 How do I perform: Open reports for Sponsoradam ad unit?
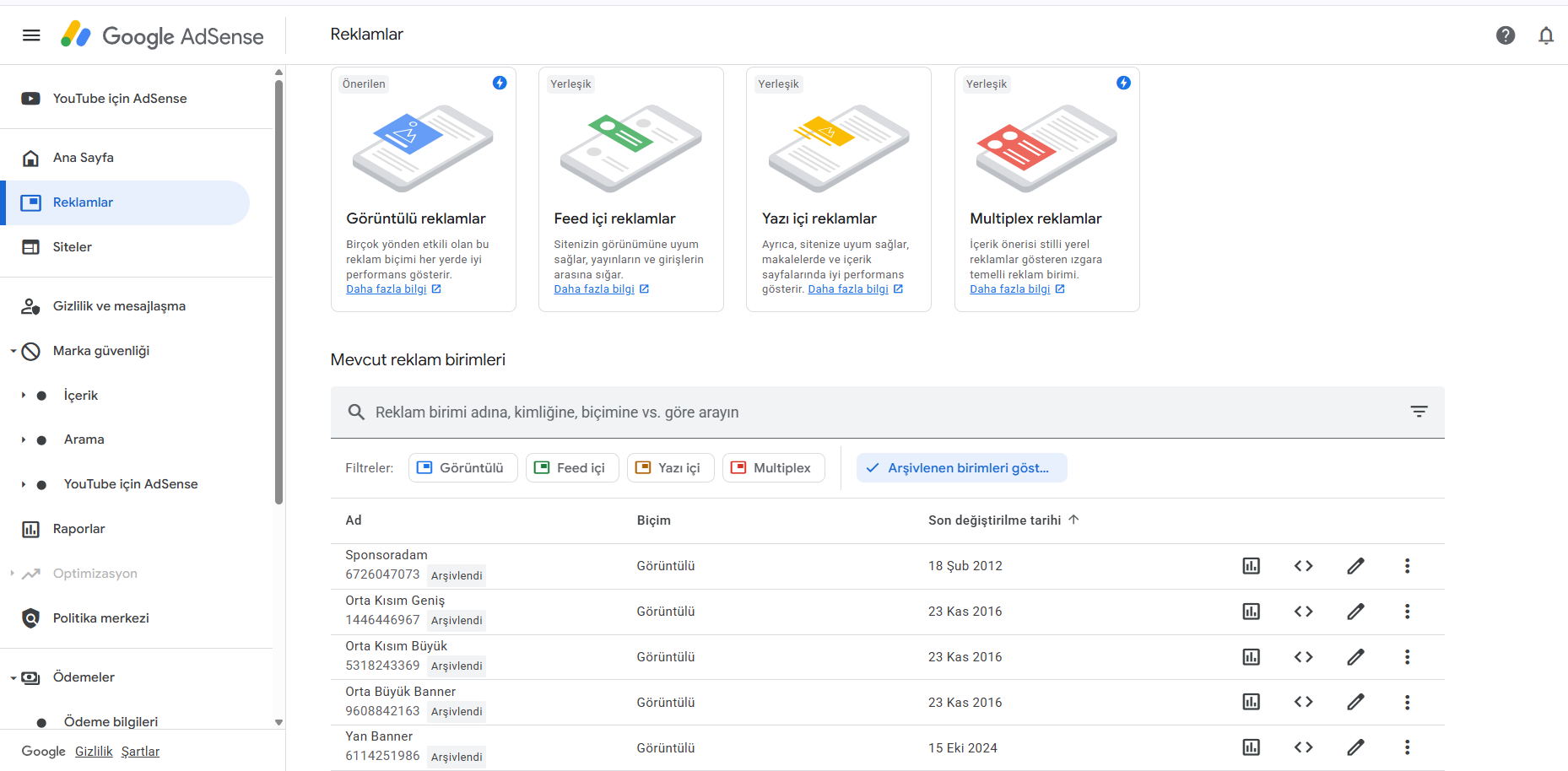[x=1252, y=566]
